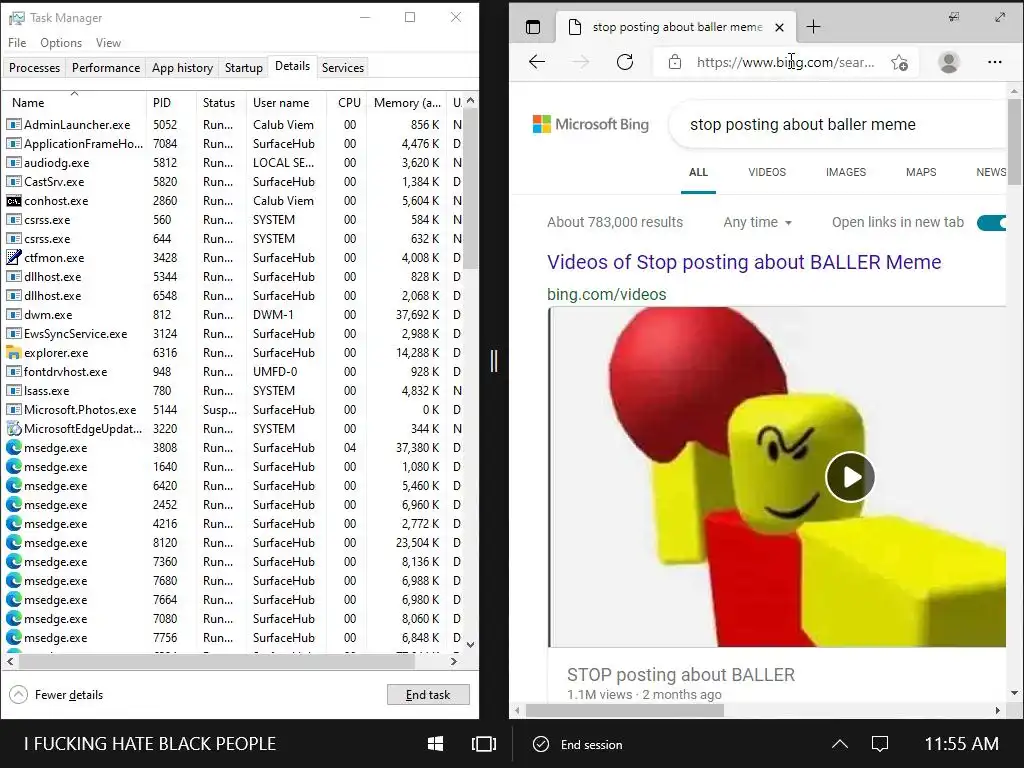Viewport: 1024px width, 768px height.
Task: Open the notification center icon
Action: pos(880,744)
